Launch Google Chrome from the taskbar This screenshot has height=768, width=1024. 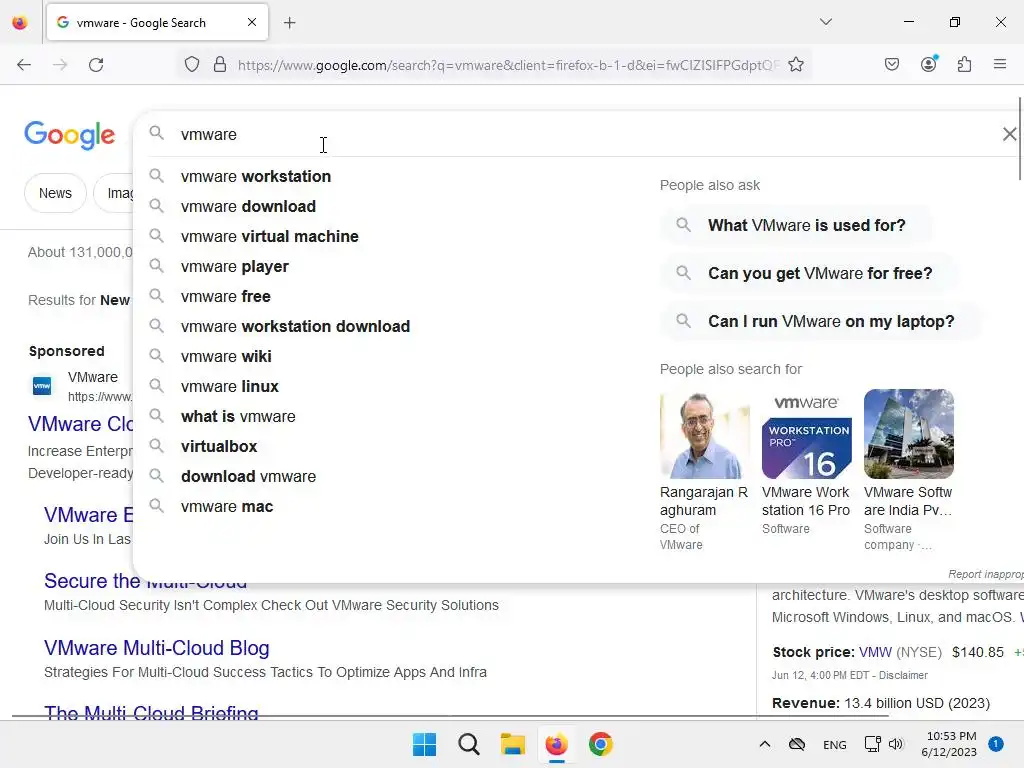coord(601,744)
